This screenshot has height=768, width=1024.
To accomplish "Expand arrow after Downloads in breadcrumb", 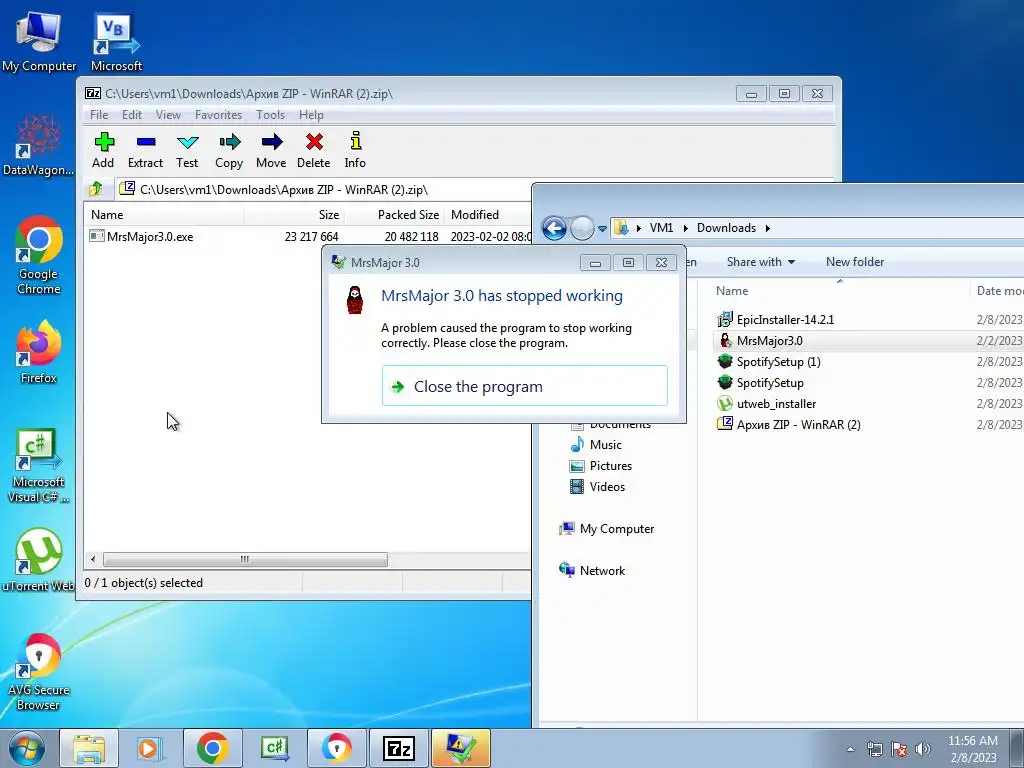I will [767, 228].
